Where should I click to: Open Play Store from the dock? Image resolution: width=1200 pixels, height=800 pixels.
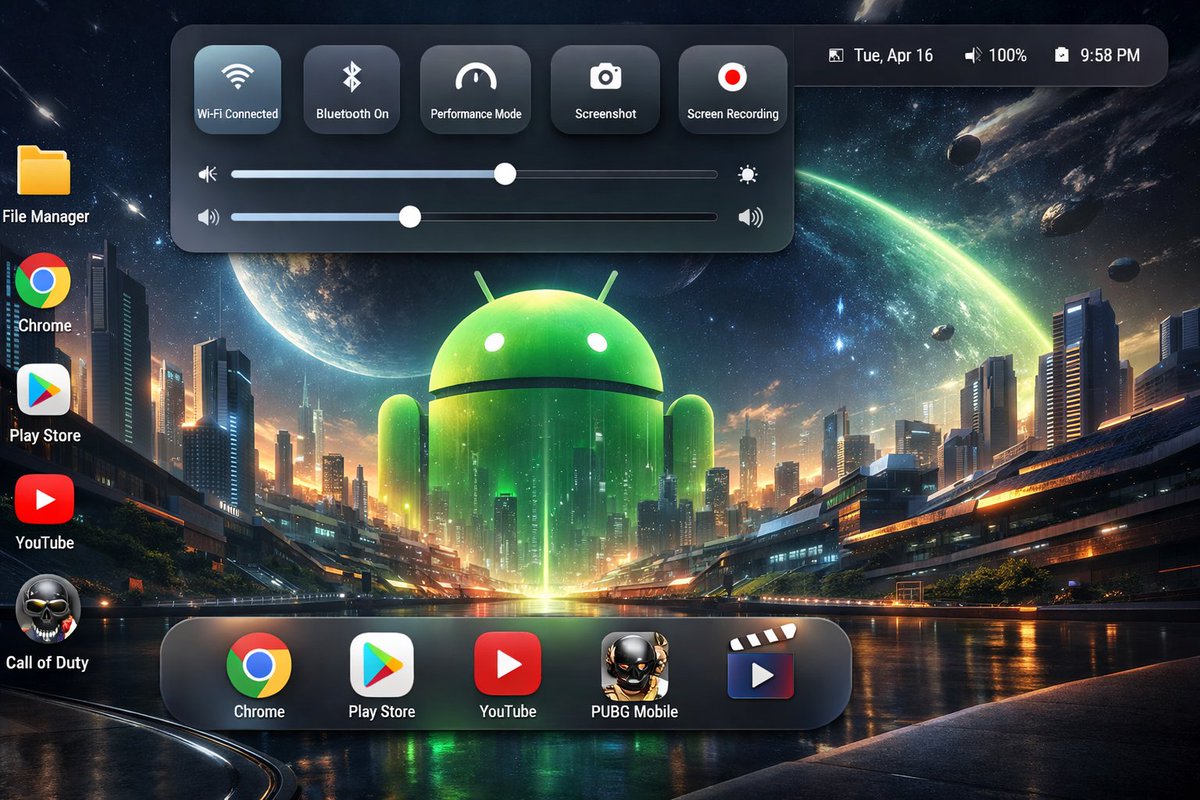[382, 676]
